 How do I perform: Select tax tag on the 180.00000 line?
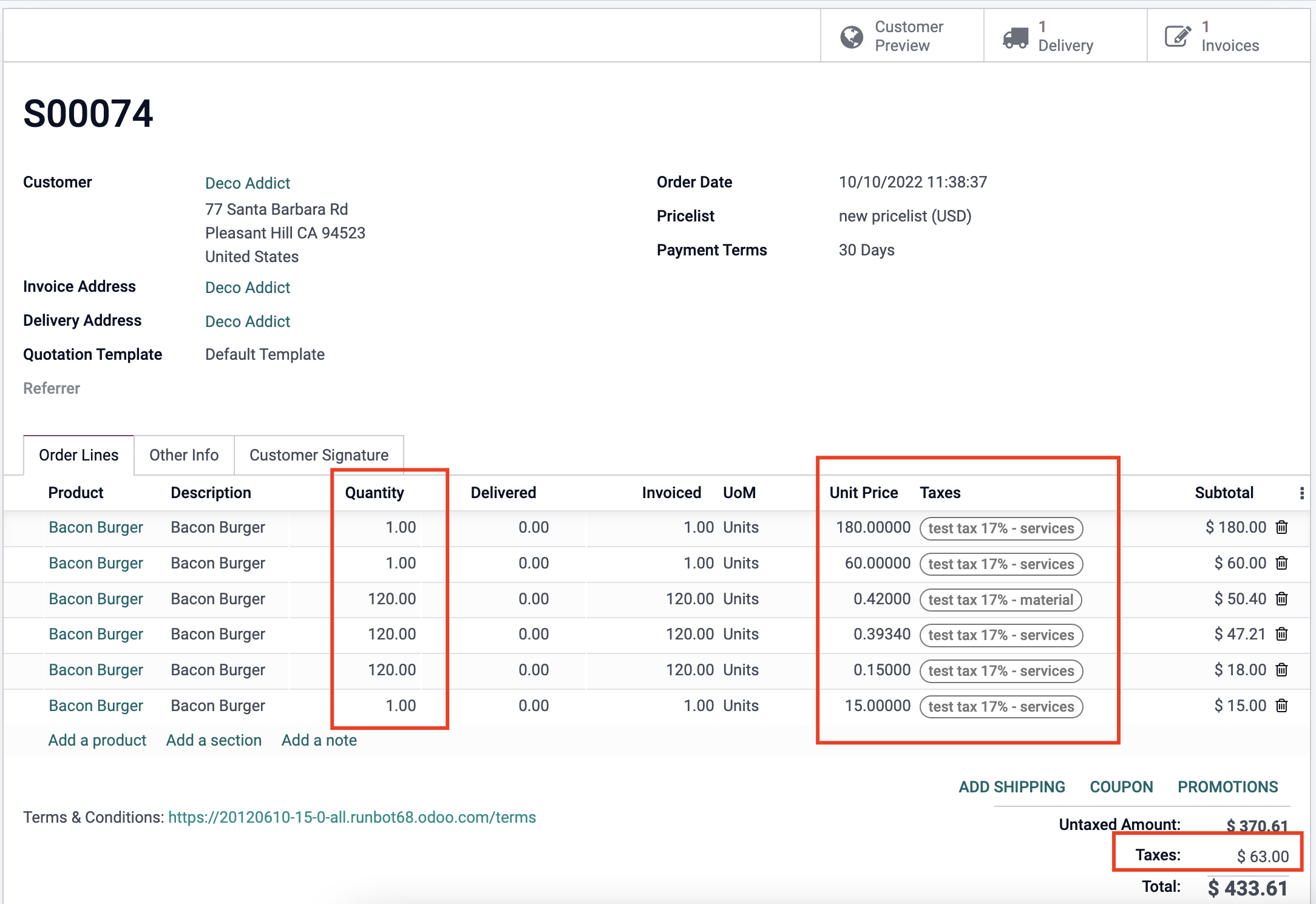coord(1001,528)
